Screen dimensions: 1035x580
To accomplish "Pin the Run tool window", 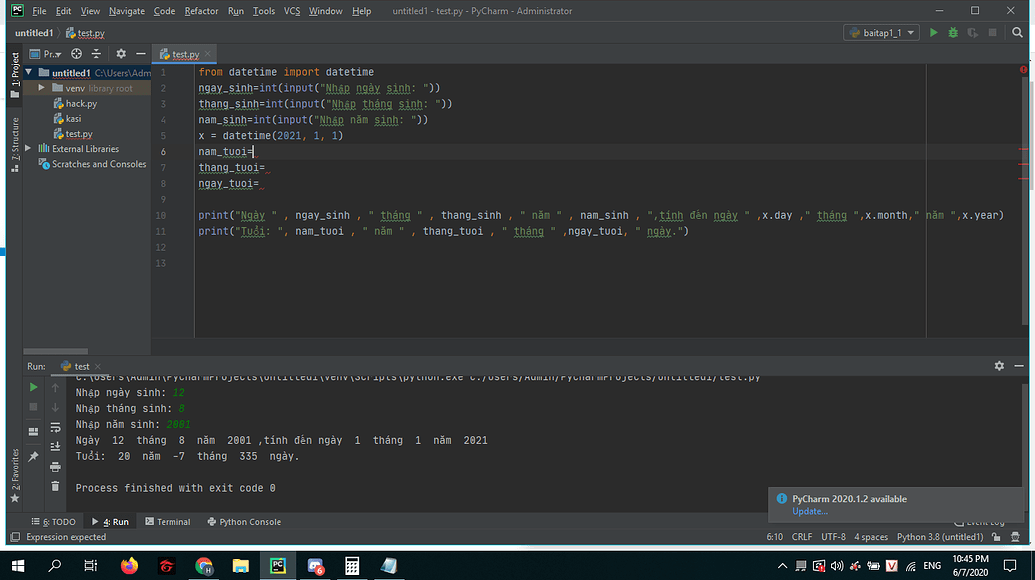I will [33, 455].
